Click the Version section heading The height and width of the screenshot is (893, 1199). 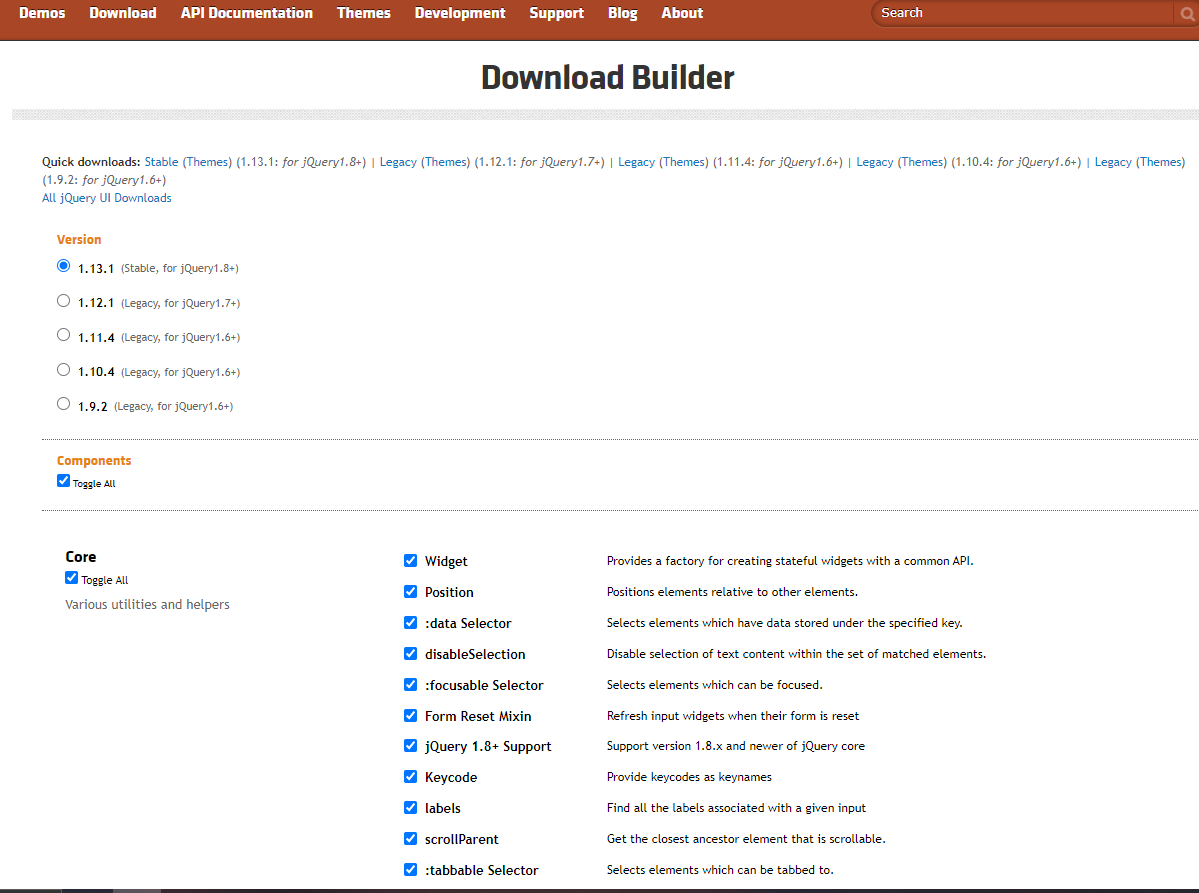[x=79, y=239]
